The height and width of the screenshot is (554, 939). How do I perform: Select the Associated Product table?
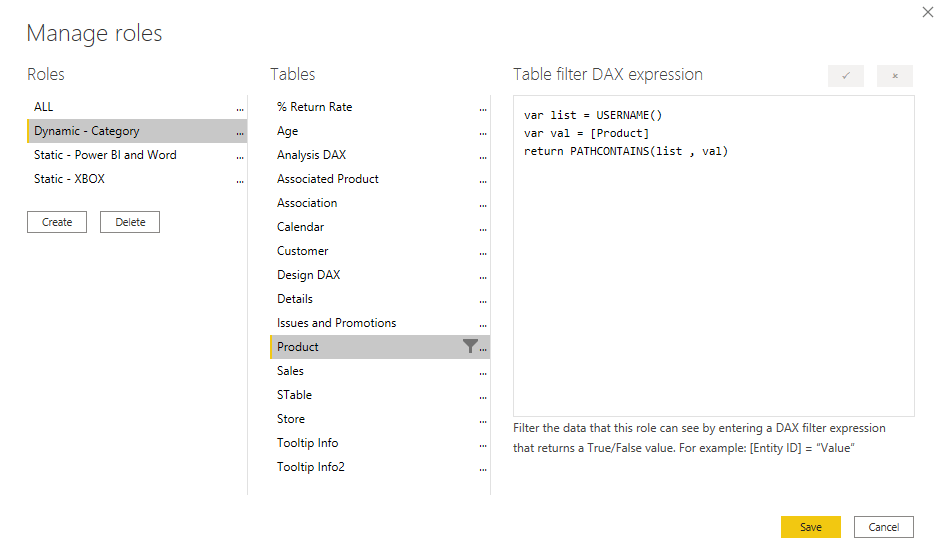(380, 178)
